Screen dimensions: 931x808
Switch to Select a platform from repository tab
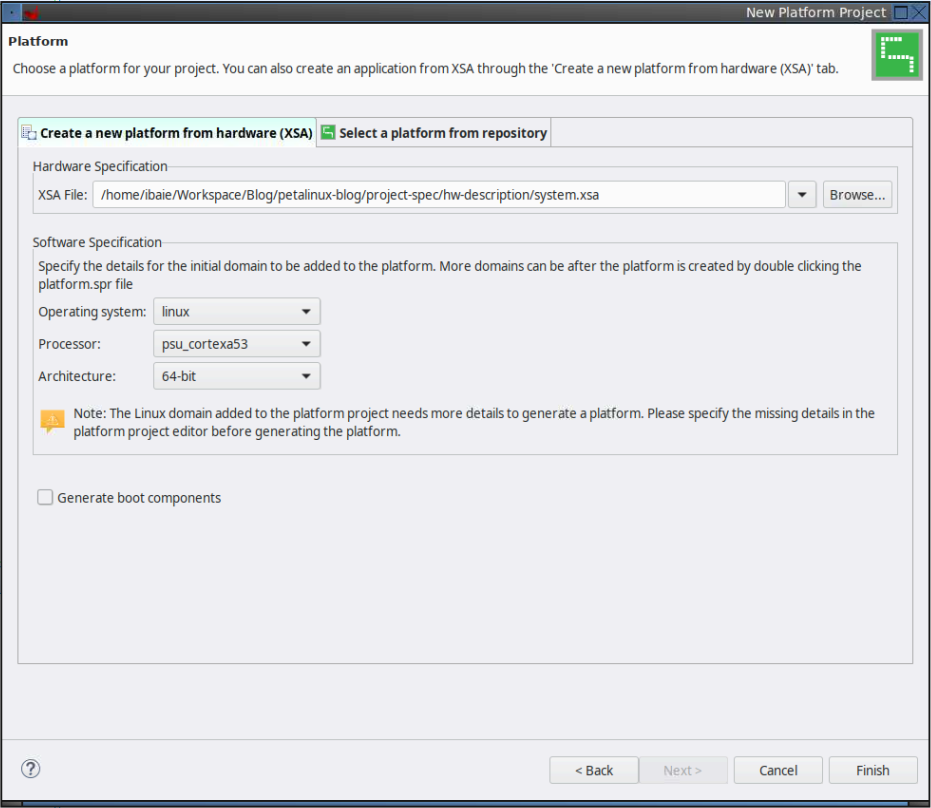pyautogui.click(x=434, y=133)
